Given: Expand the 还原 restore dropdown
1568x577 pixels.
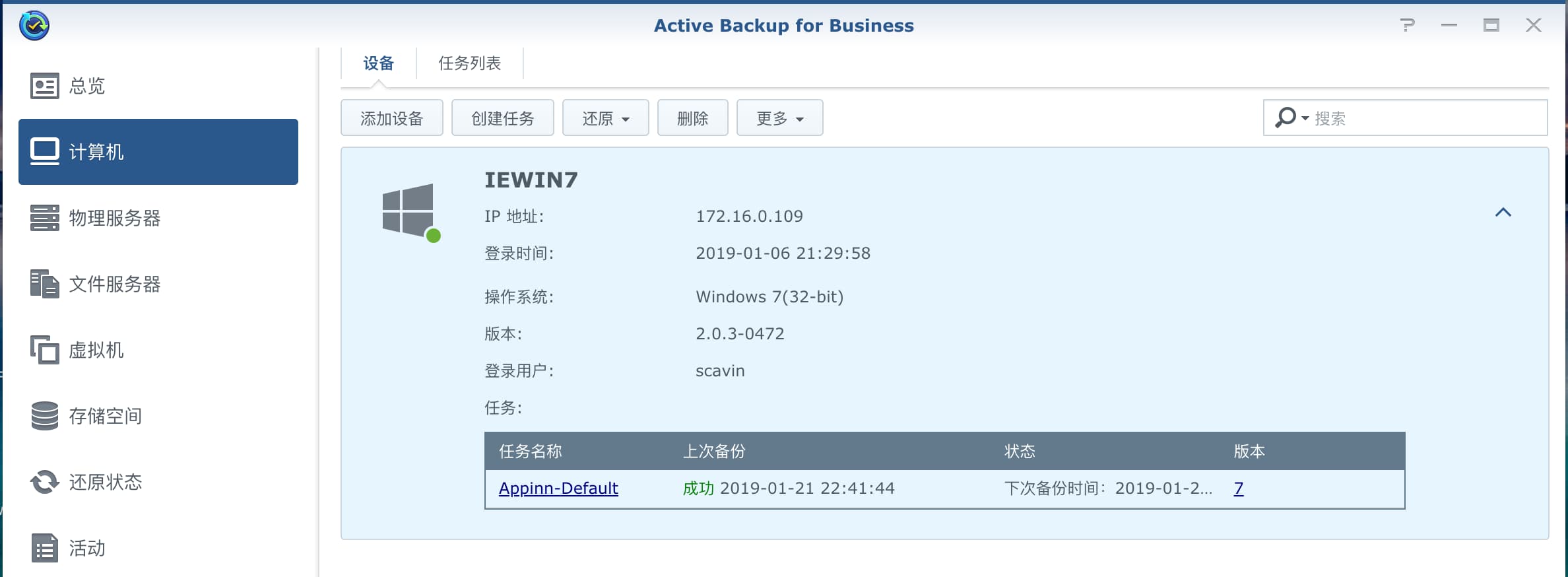Looking at the screenshot, I should pos(605,118).
